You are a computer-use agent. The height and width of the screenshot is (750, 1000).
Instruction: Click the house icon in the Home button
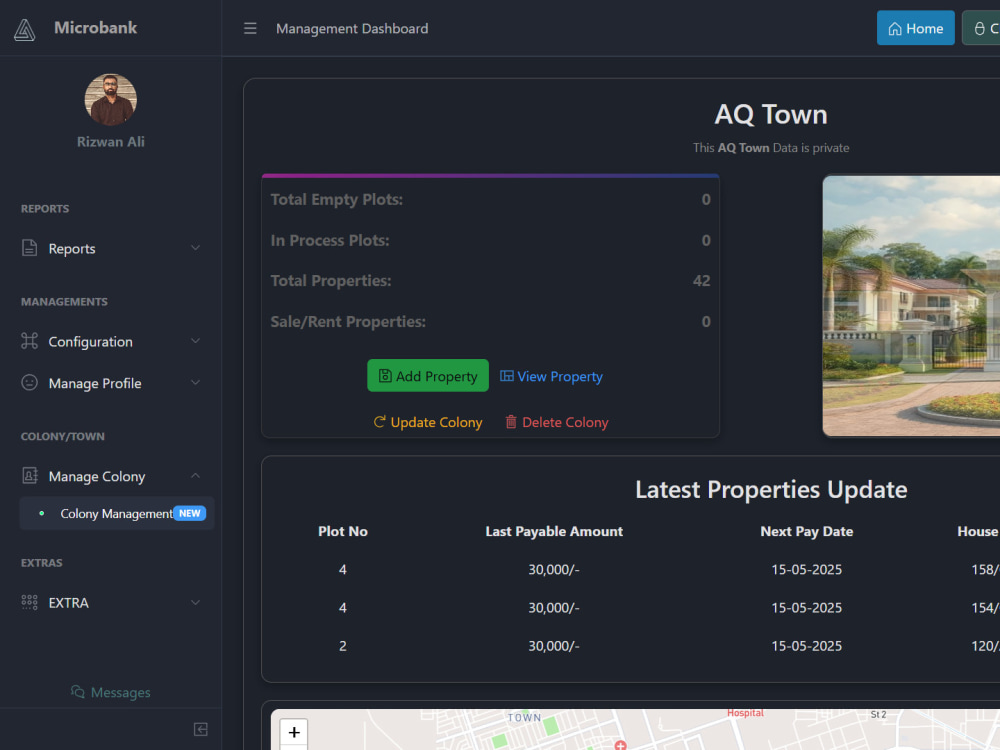(895, 29)
